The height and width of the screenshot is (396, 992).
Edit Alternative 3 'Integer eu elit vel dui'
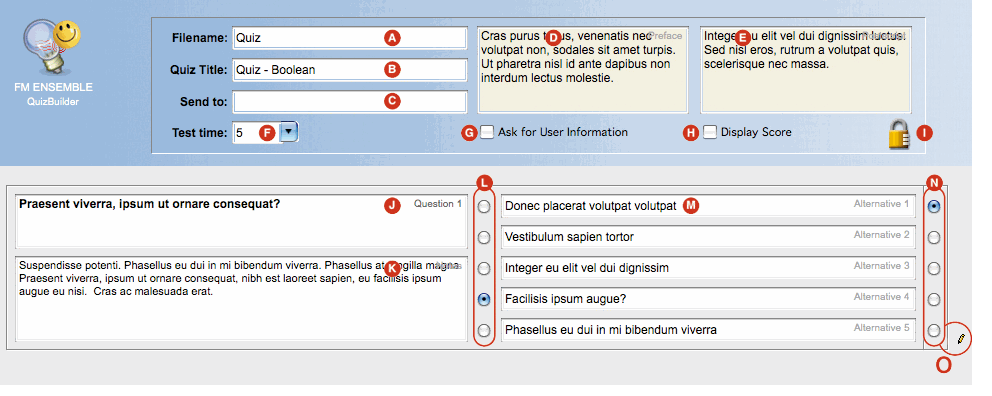pyautogui.click(x=709, y=268)
